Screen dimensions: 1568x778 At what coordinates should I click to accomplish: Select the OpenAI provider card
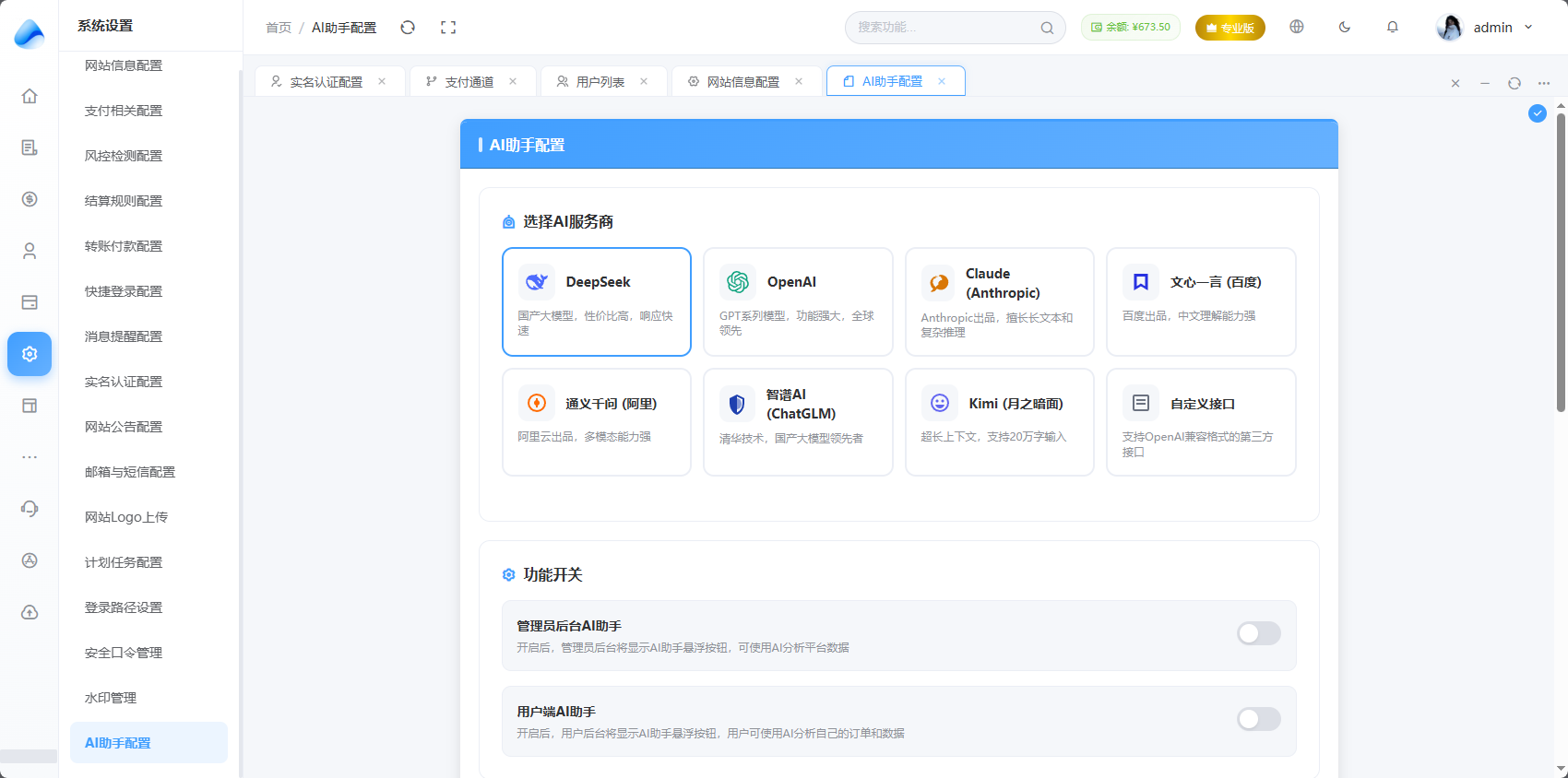point(798,301)
